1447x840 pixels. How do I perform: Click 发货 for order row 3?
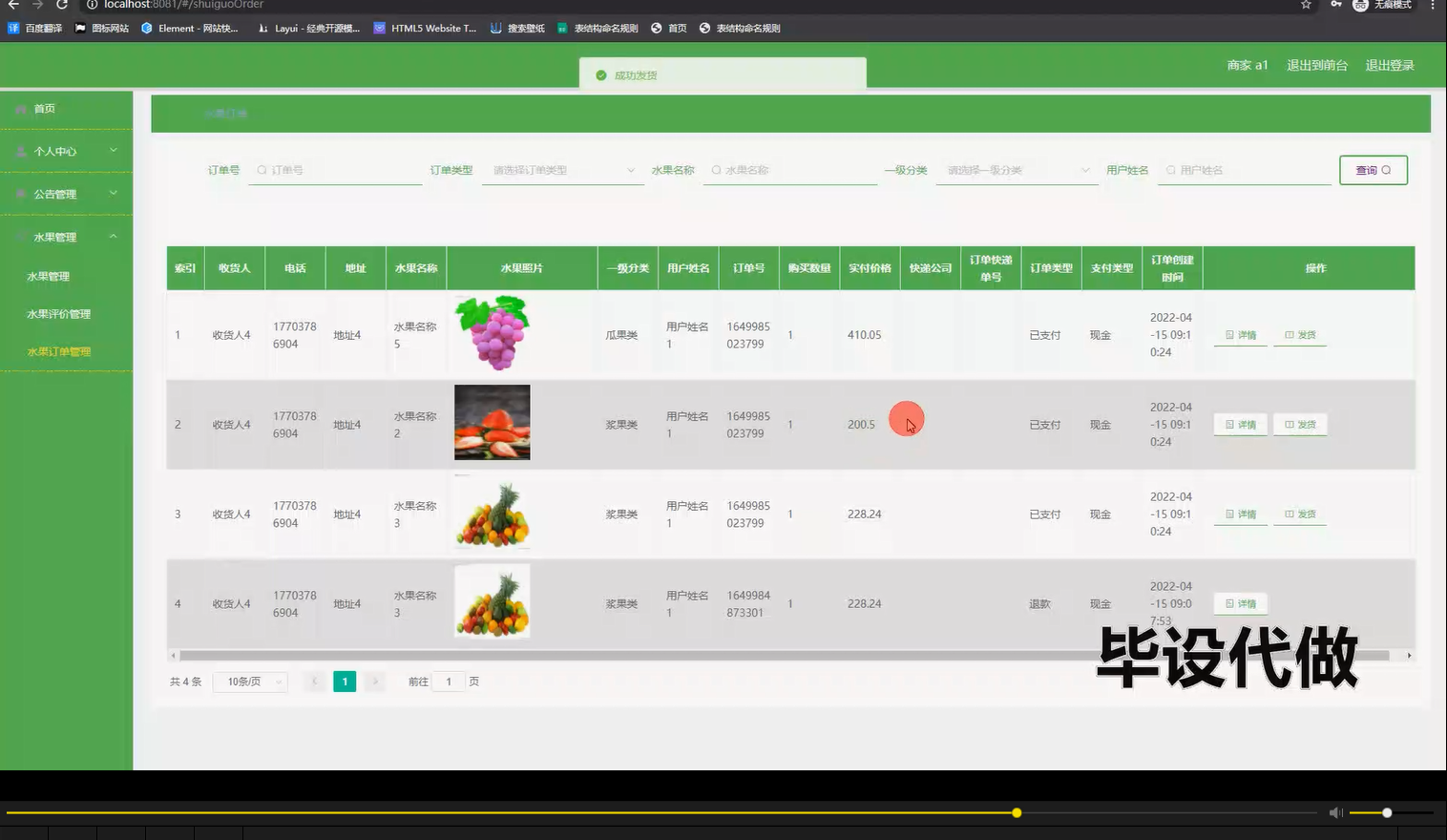[1300, 514]
